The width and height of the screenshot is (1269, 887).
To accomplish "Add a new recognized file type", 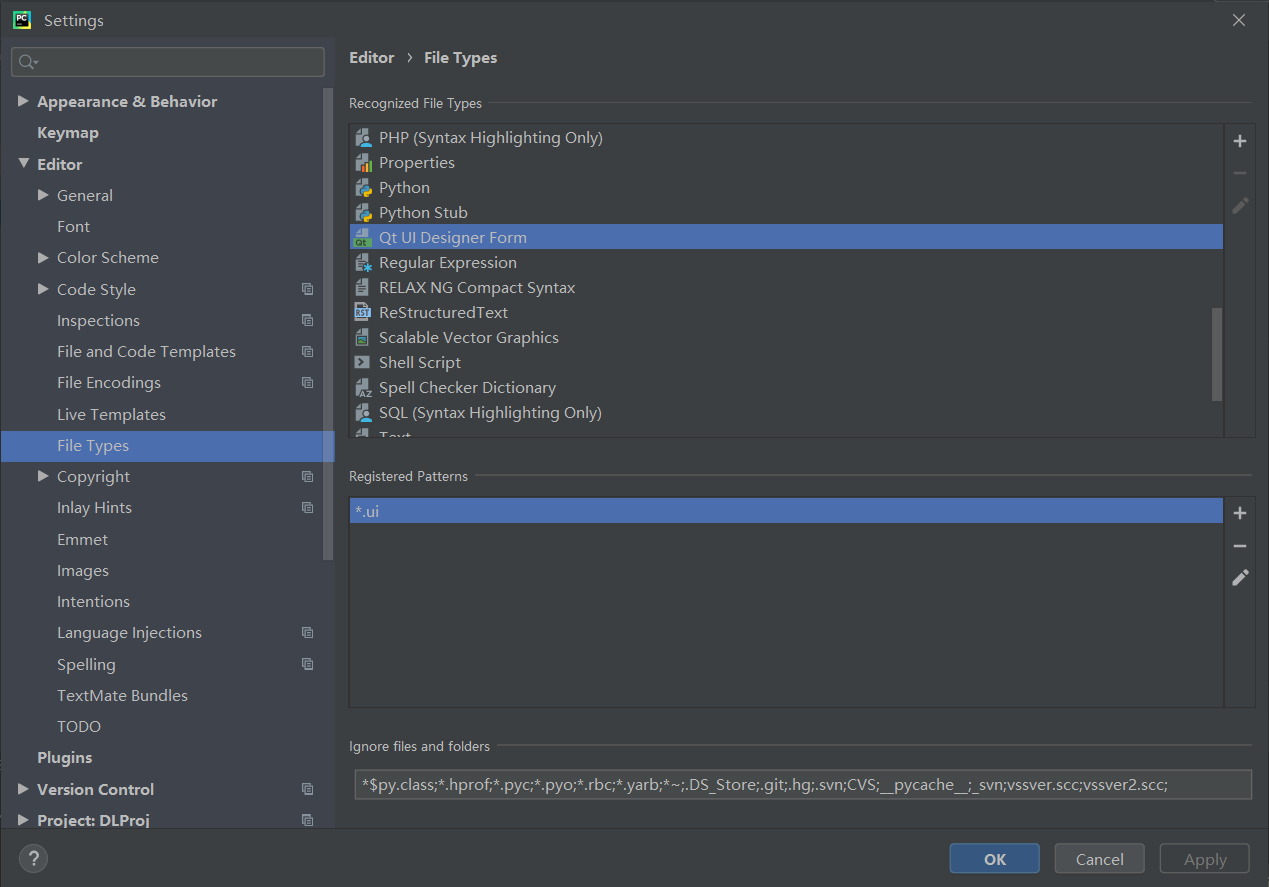I will [1239, 141].
